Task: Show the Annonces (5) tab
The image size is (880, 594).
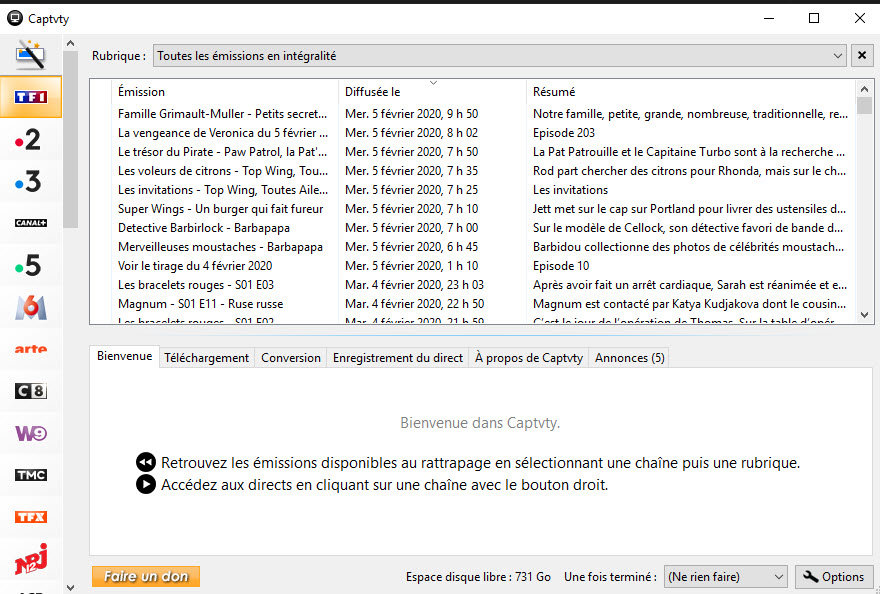Action: point(629,357)
